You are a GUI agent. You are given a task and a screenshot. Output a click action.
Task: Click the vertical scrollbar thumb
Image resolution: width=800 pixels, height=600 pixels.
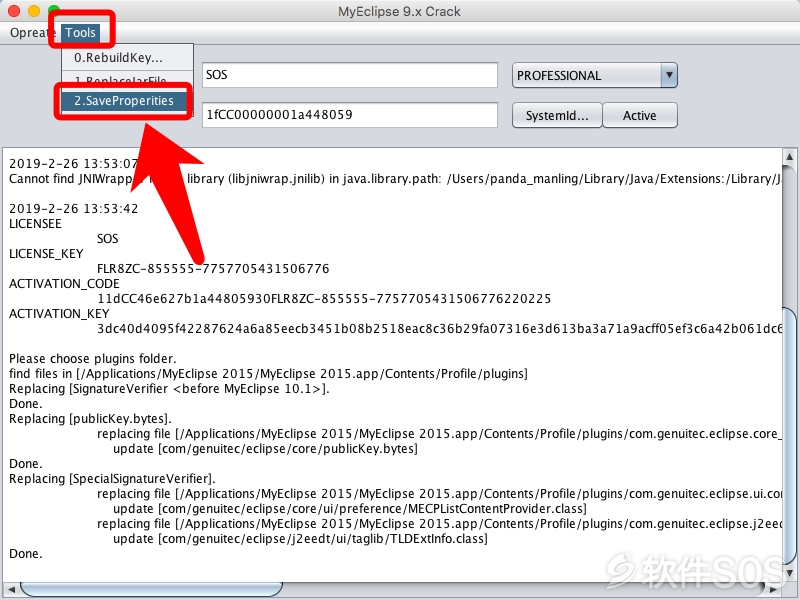(x=789, y=434)
